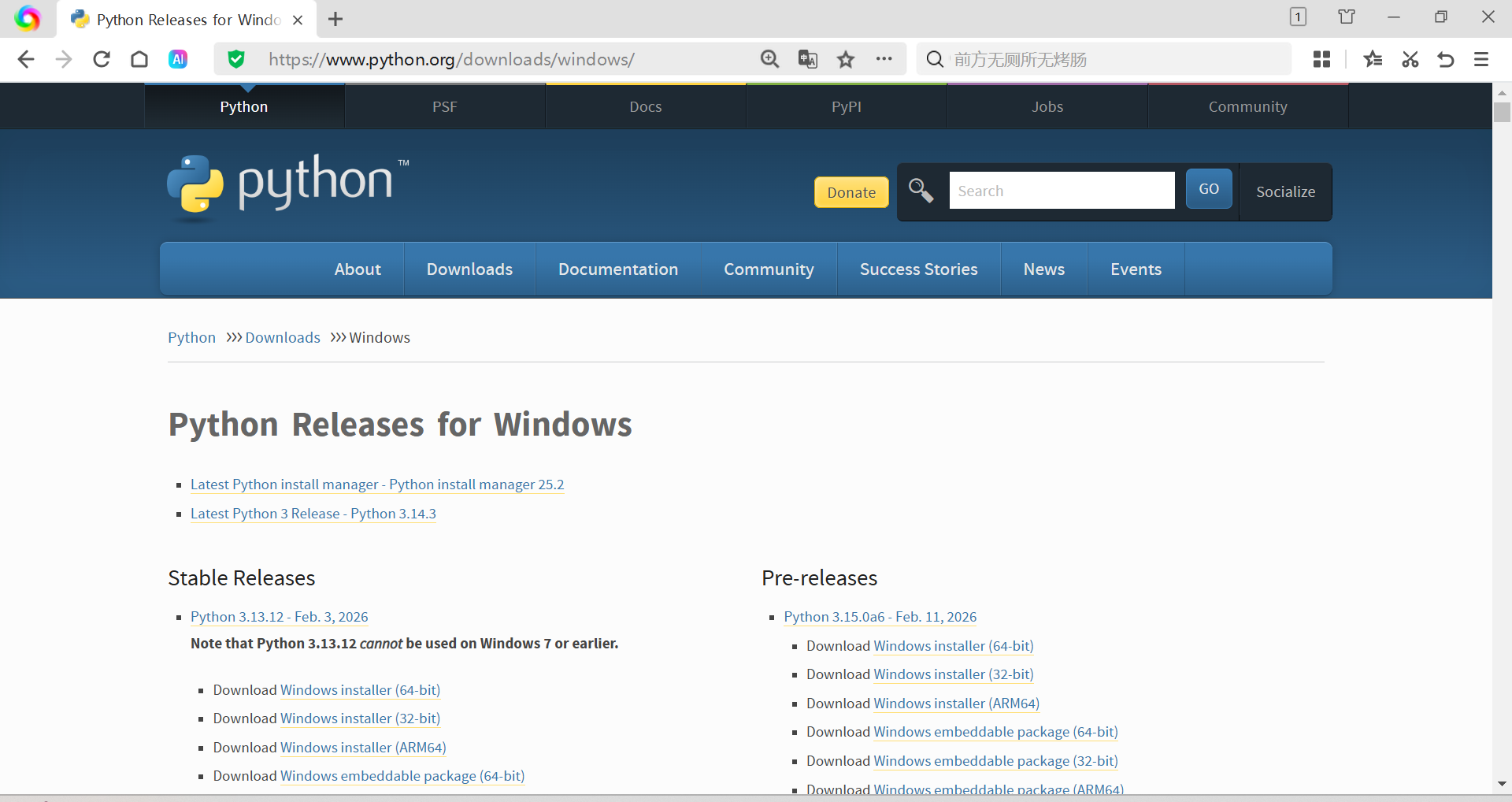Bookmark this page with the star icon
1512x802 pixels.
[846, 59]
